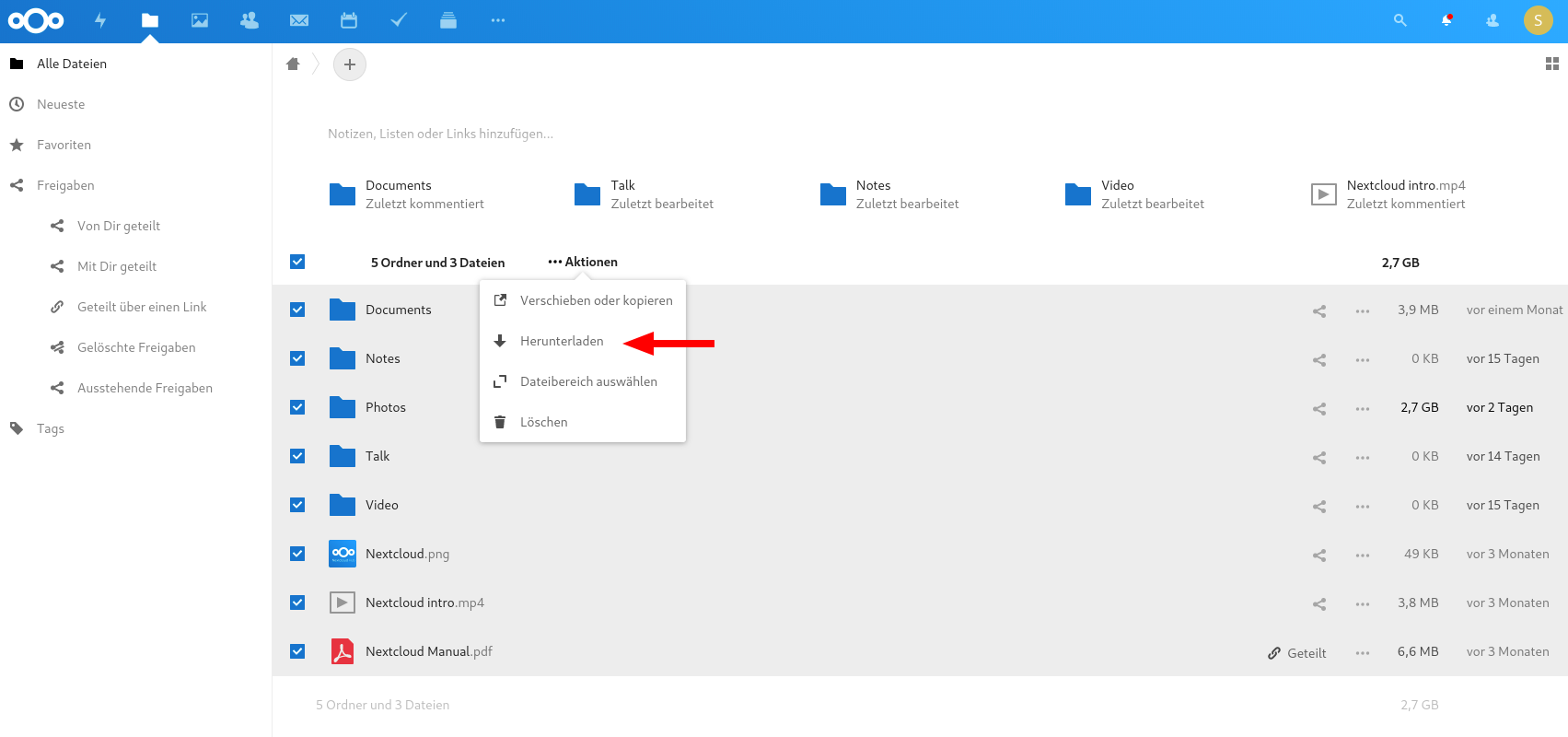Open the contacts menu in header
The height and width of the screenshot is (737, 1568).
[x=1493, y=20]
